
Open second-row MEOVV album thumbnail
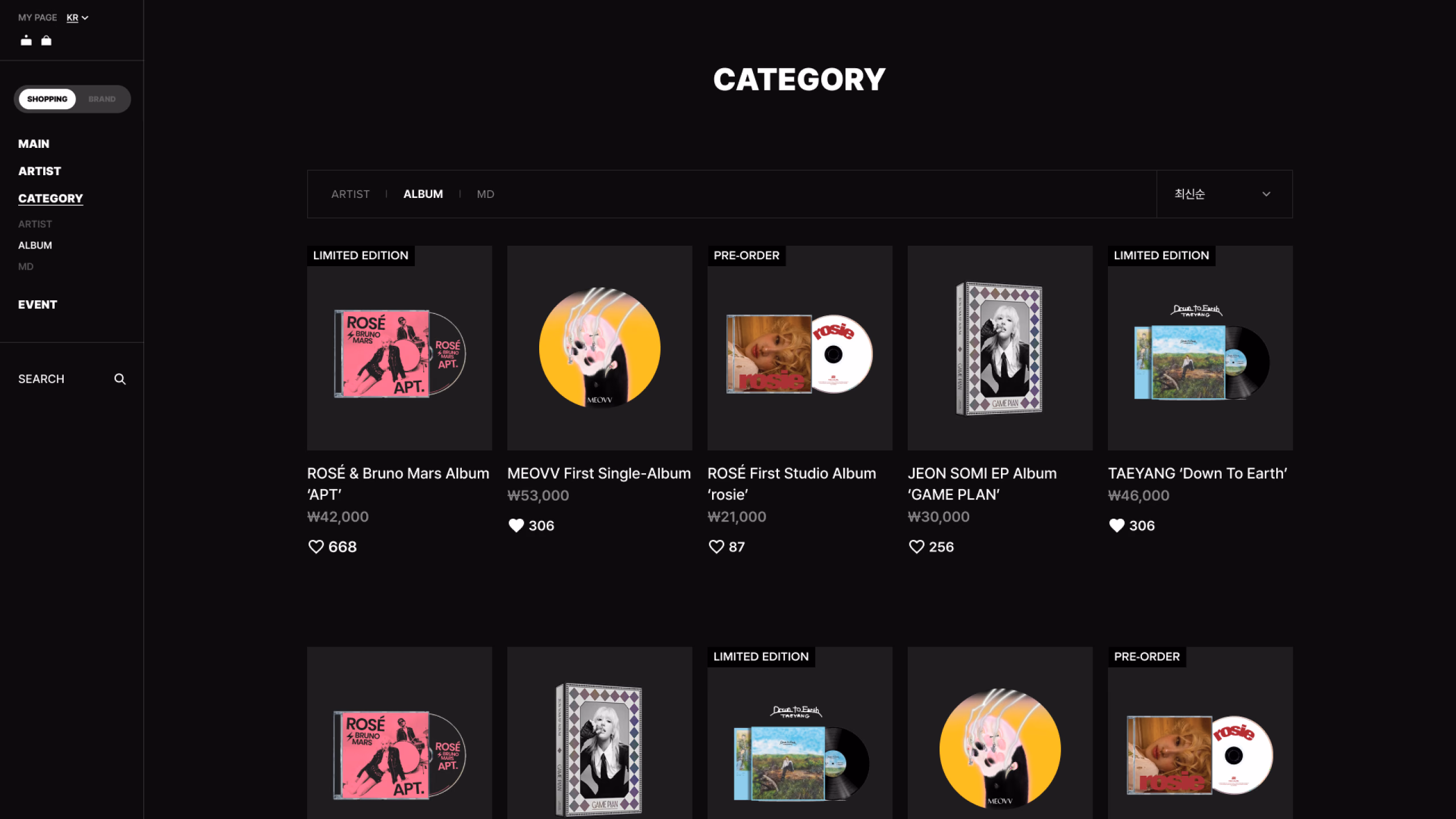pyautogui.click(x=1000, y=733)
